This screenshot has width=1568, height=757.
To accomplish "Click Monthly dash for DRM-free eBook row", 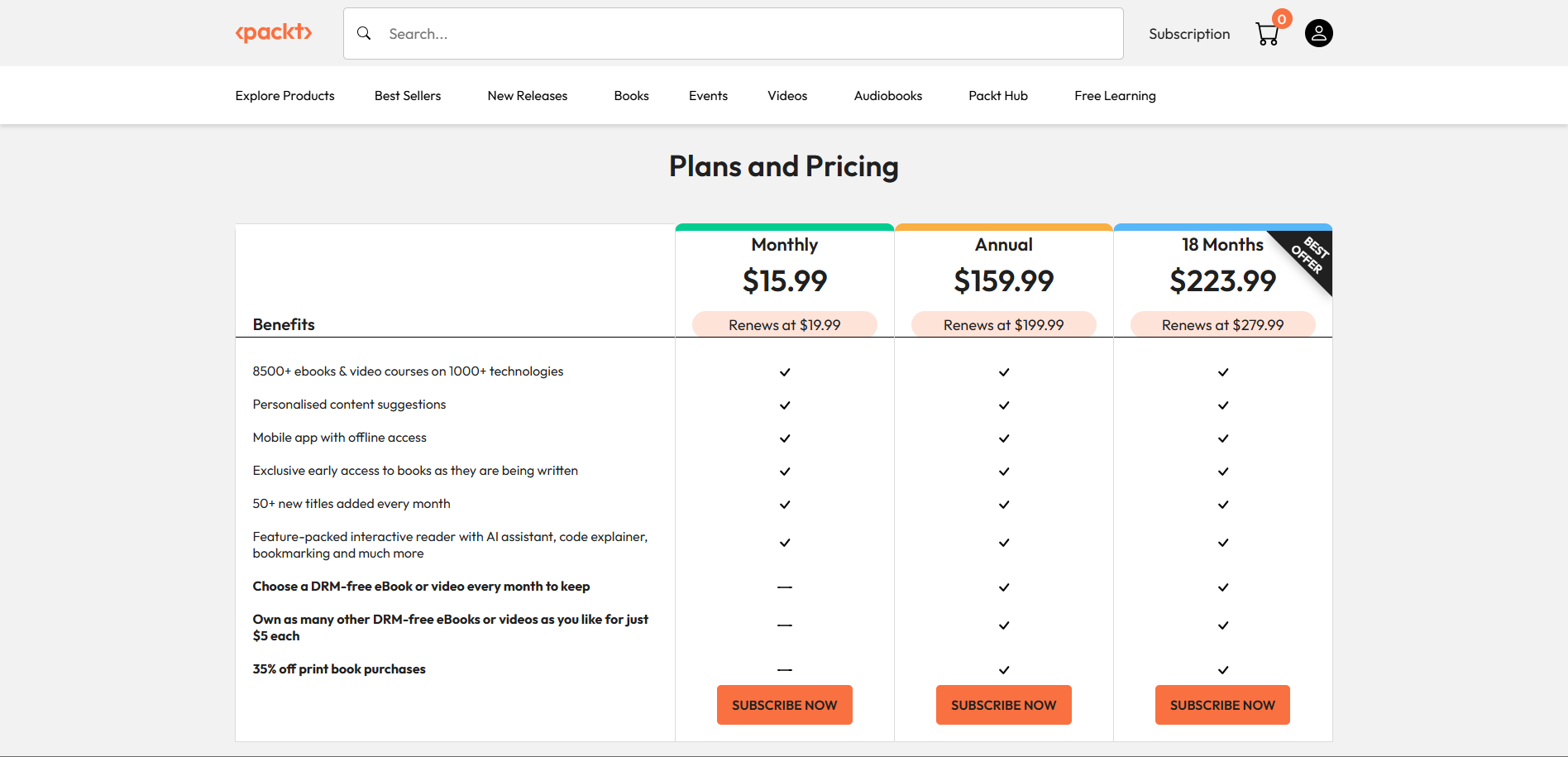I will [785, 587].
